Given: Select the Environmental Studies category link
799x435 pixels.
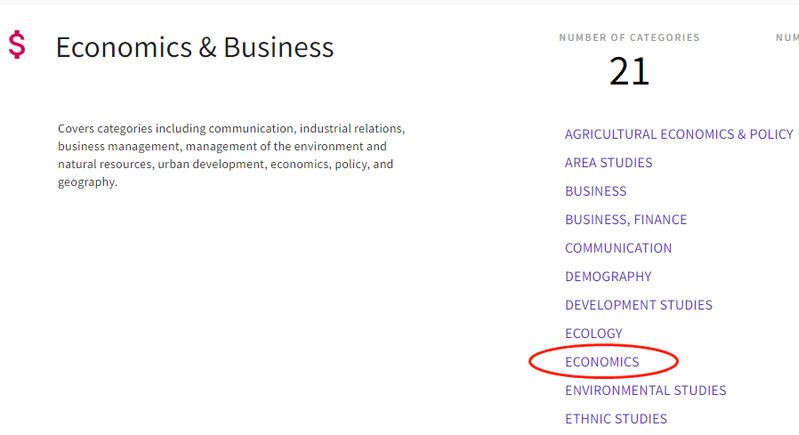Looking at the screenshot, I should click(x=645, y=390).
